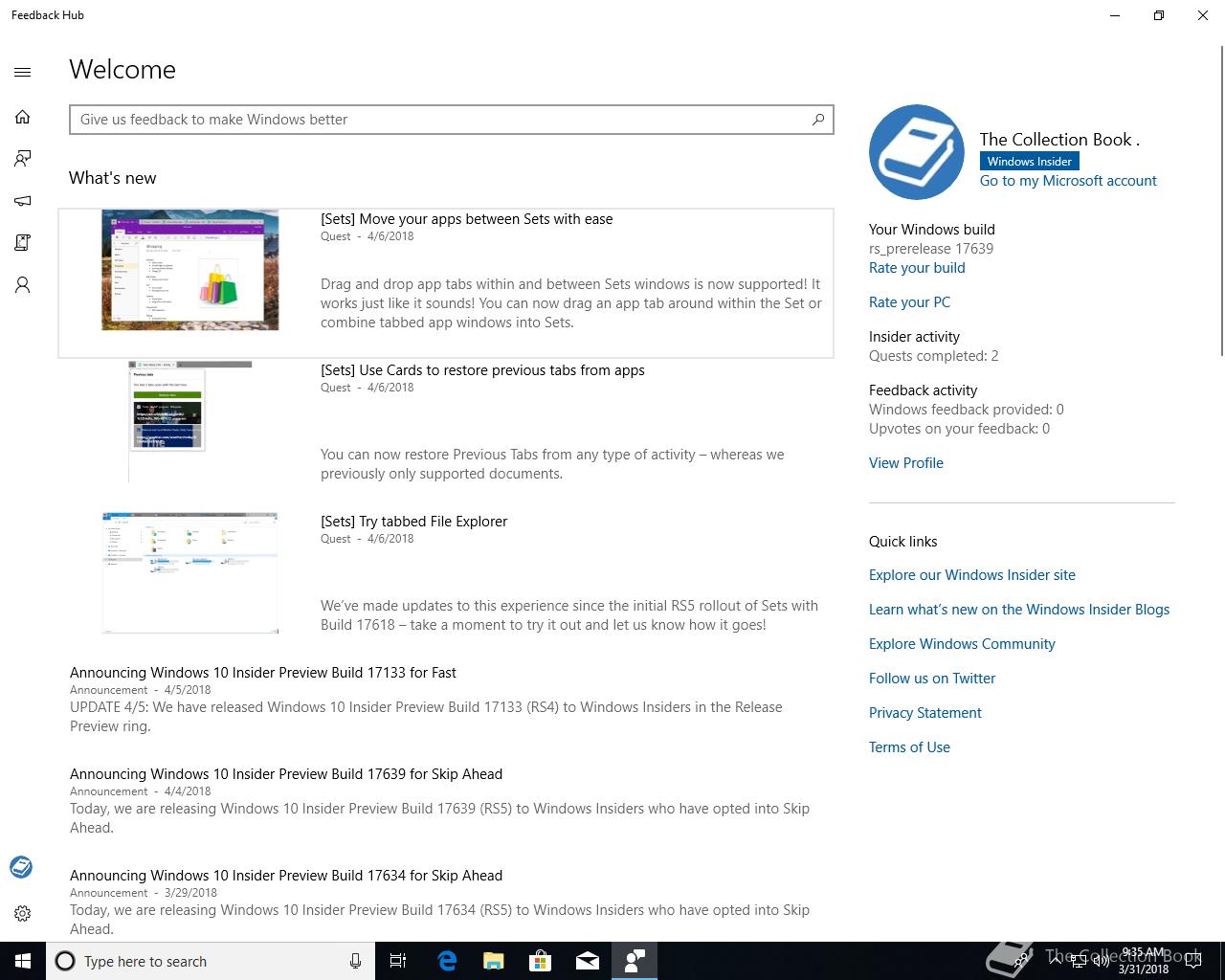Open the Profile person icon in the sidebar

coord(23,285)
